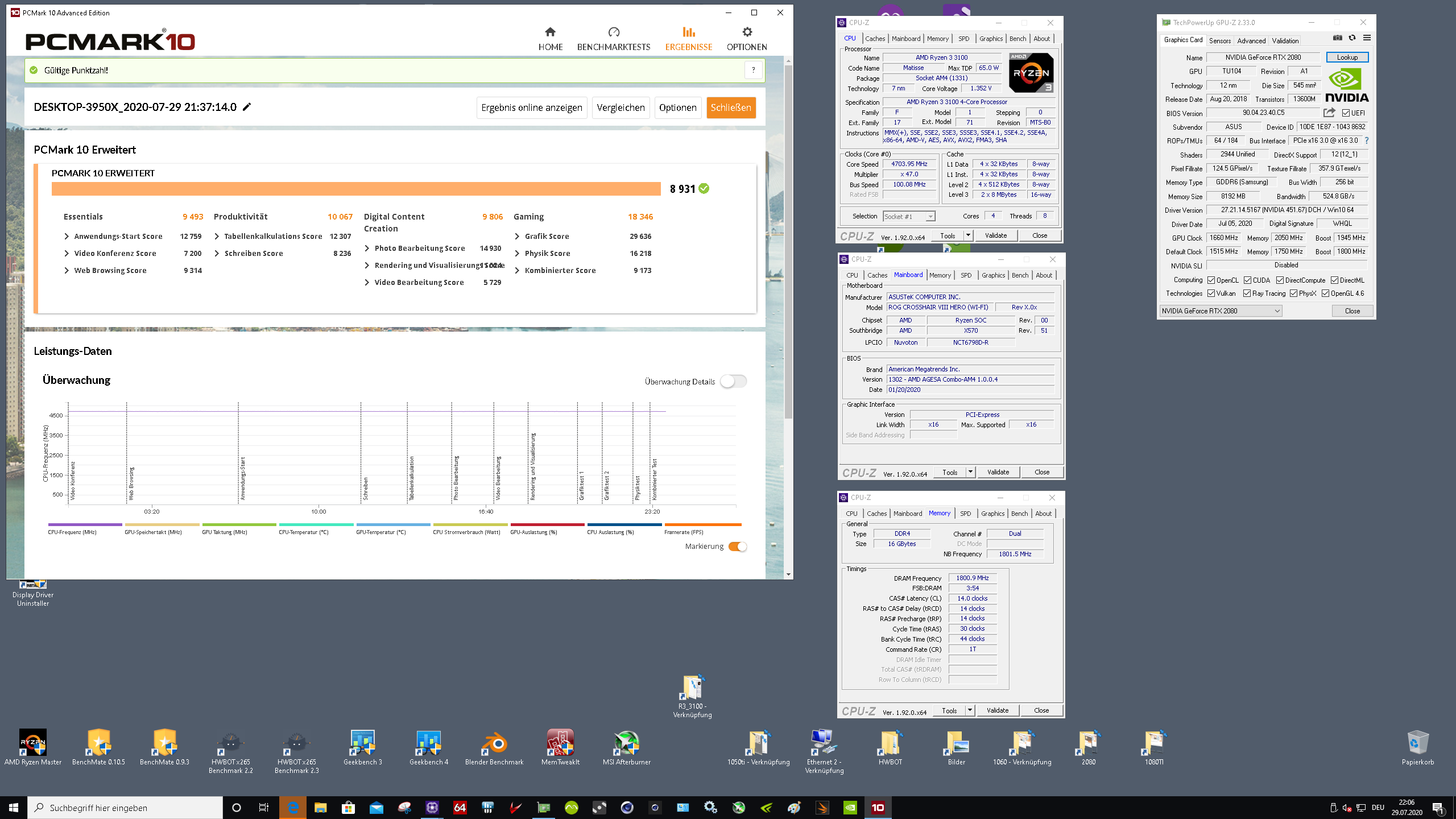Open Windows Start menu
The height and width of the screenshot is (819, 1456).
coord(14,808)
